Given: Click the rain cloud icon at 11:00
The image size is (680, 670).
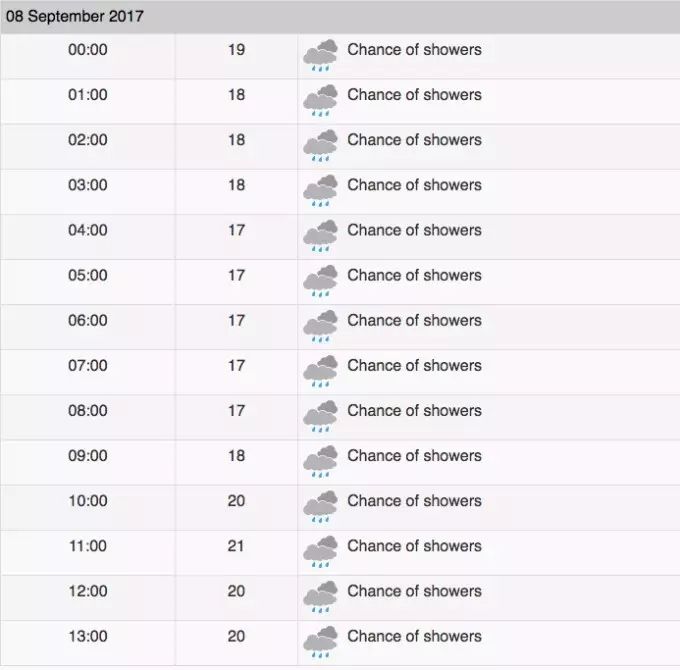Looking at the screenshot, I should [x=320, y=551].
